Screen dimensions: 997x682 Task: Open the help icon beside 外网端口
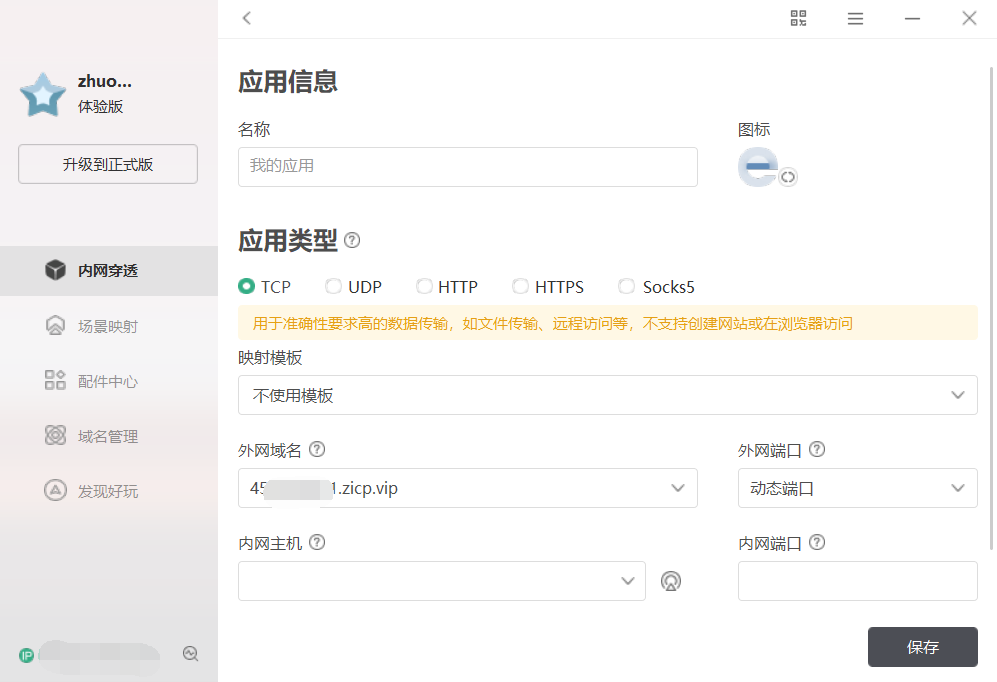coord(817,449)
